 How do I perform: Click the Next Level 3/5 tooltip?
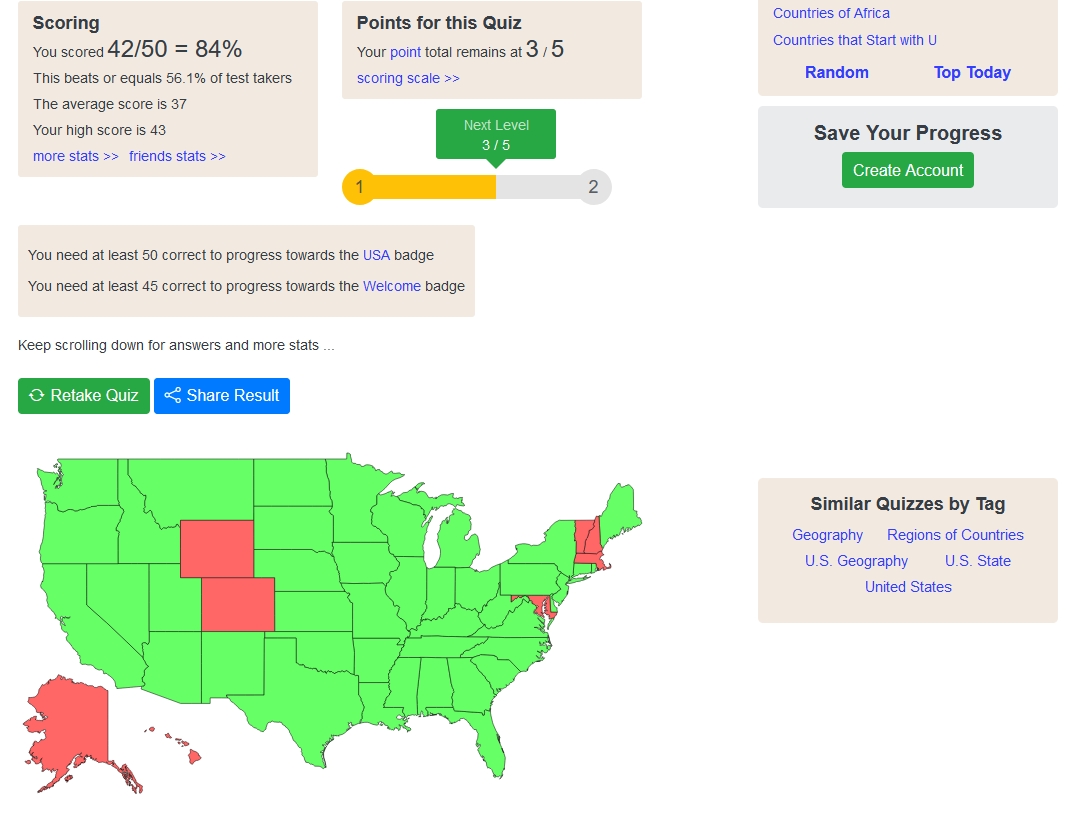point(496,135)
